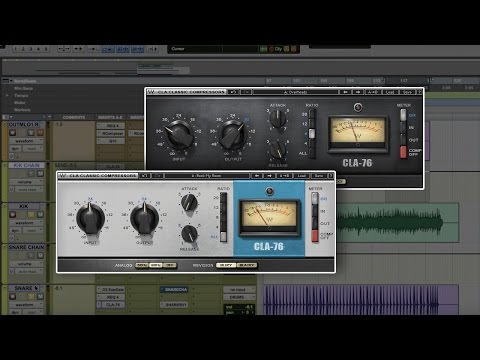Click next preset arrow in black CLA-76 toolbar
Screen dimensions: 480x360
[358, 92]
